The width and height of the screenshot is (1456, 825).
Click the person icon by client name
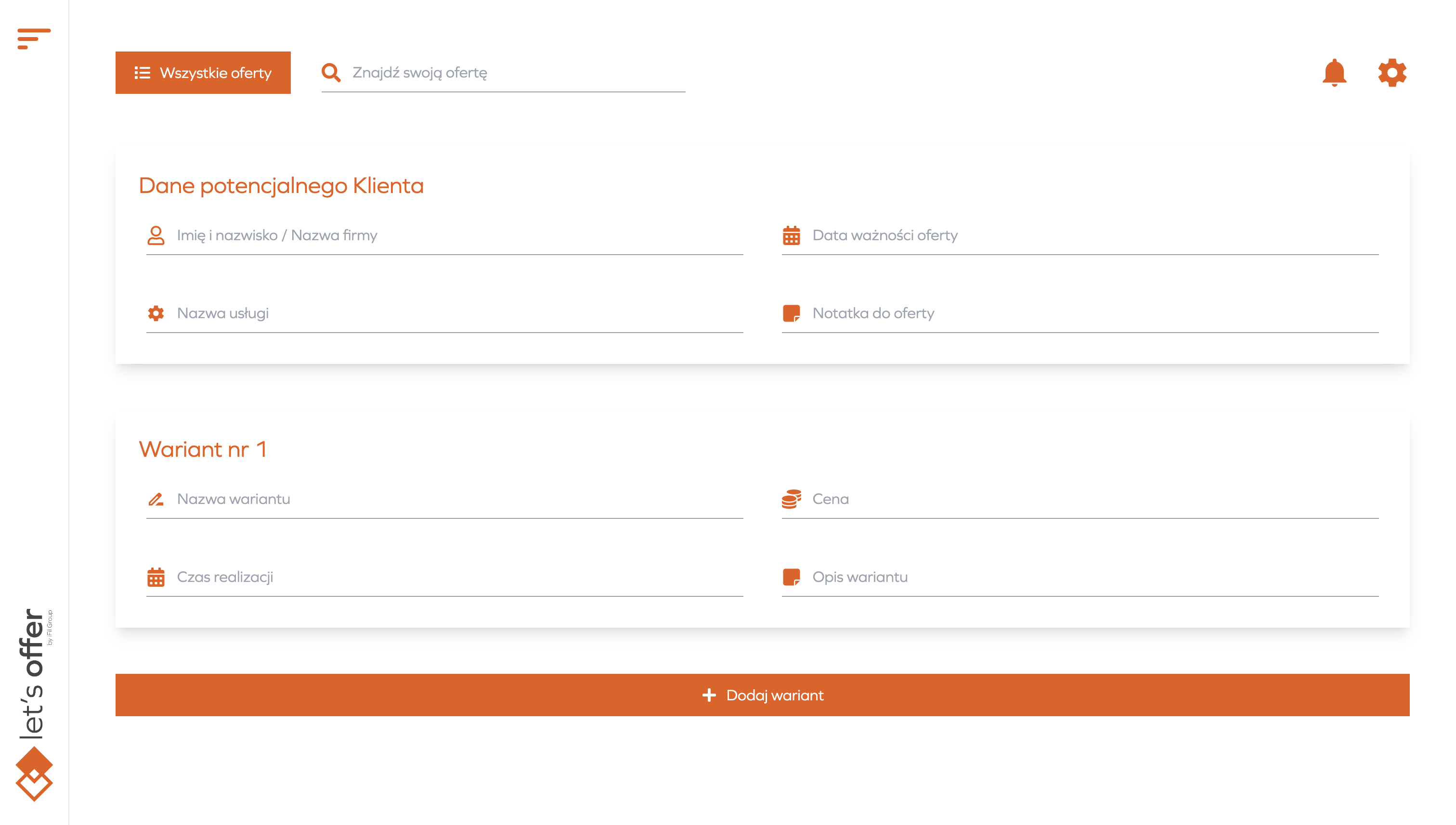point(156,235)
